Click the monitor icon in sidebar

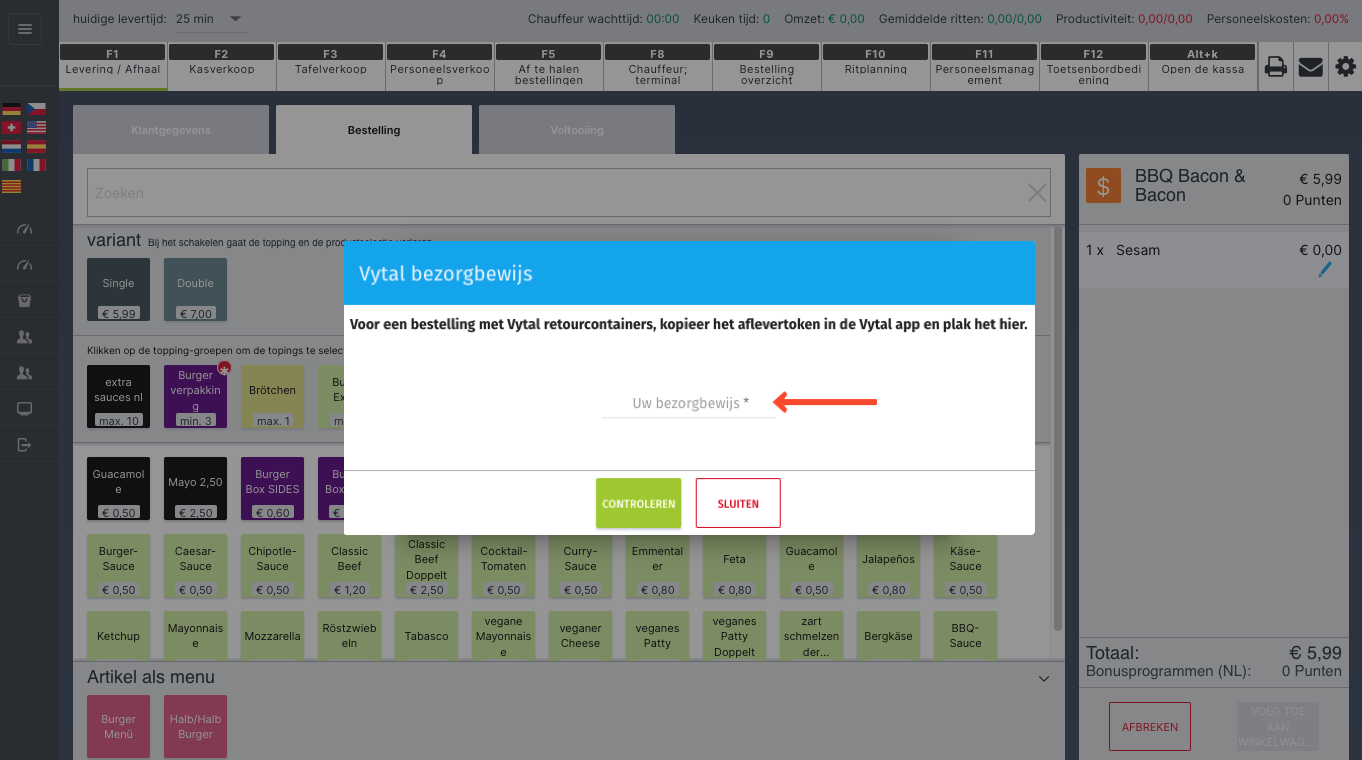[25, 409]
